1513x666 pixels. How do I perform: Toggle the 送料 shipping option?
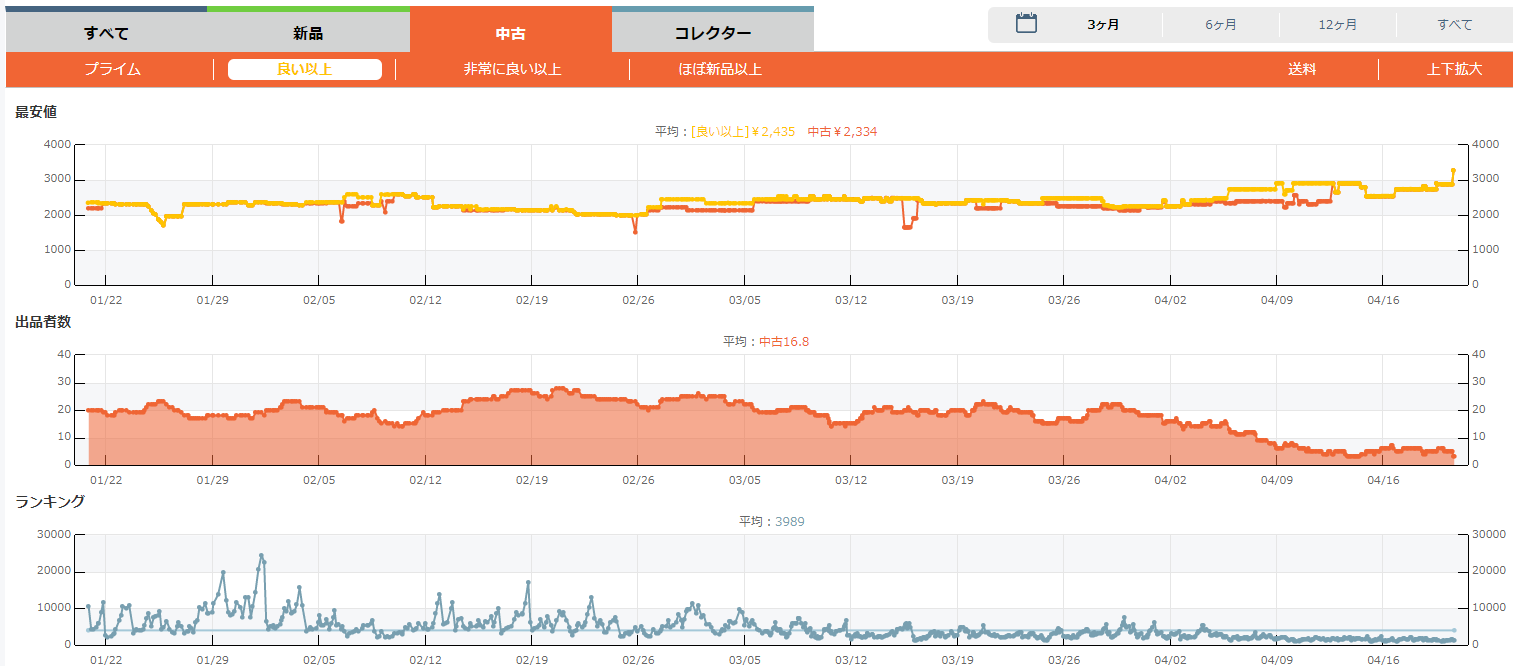tap(1301, 69)
